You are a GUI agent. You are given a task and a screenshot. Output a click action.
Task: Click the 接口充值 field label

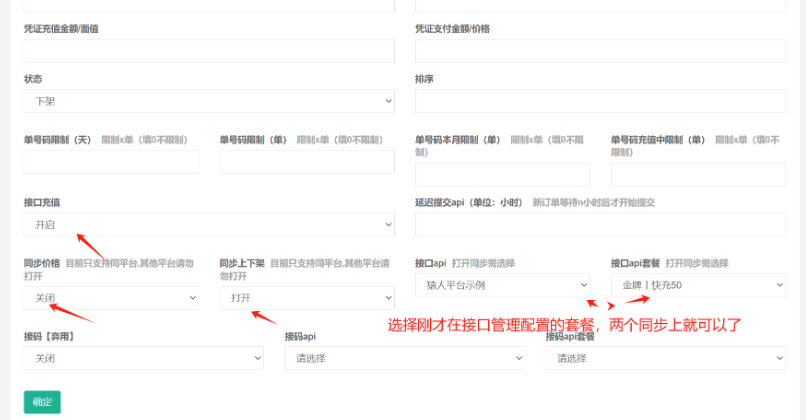point(42,202)
